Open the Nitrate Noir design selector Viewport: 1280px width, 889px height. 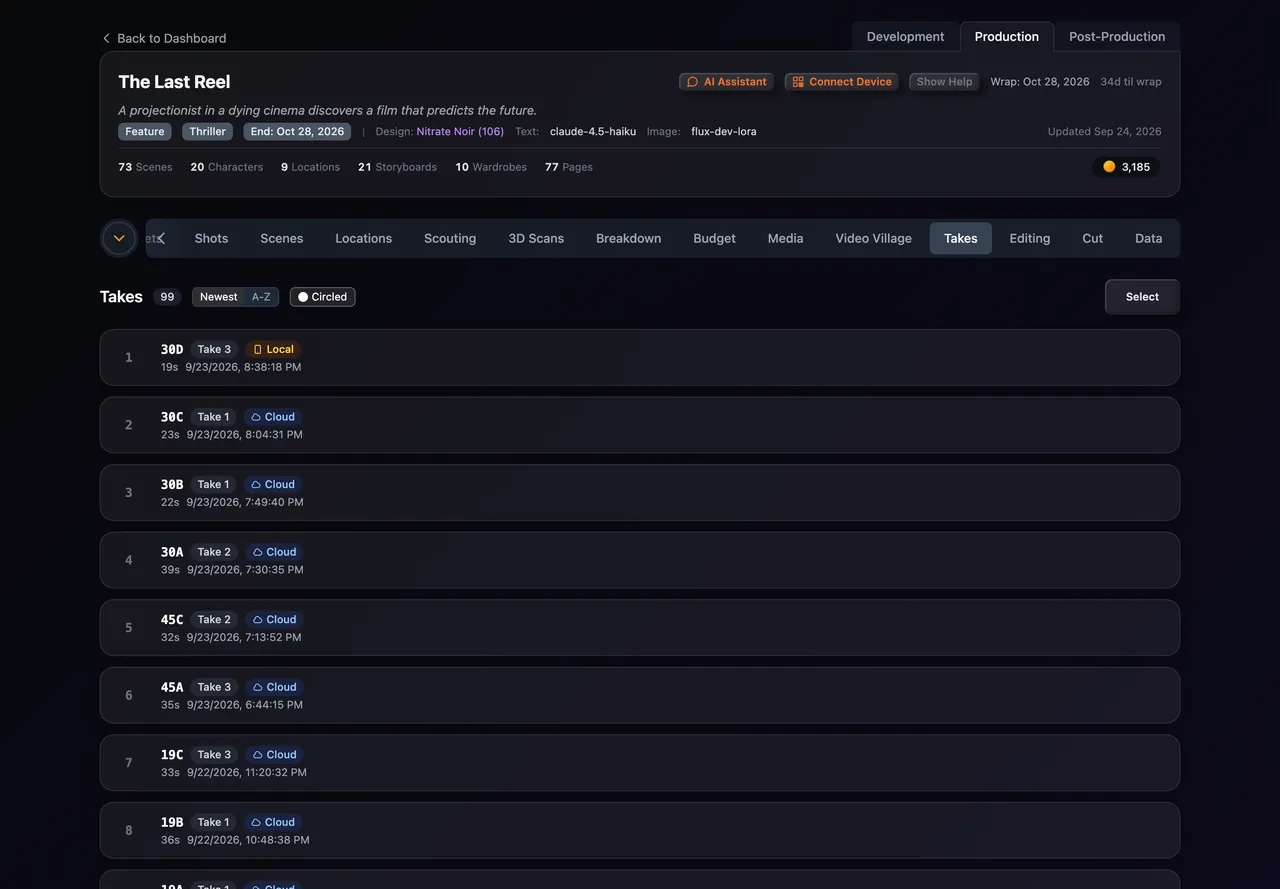point(460,131)
